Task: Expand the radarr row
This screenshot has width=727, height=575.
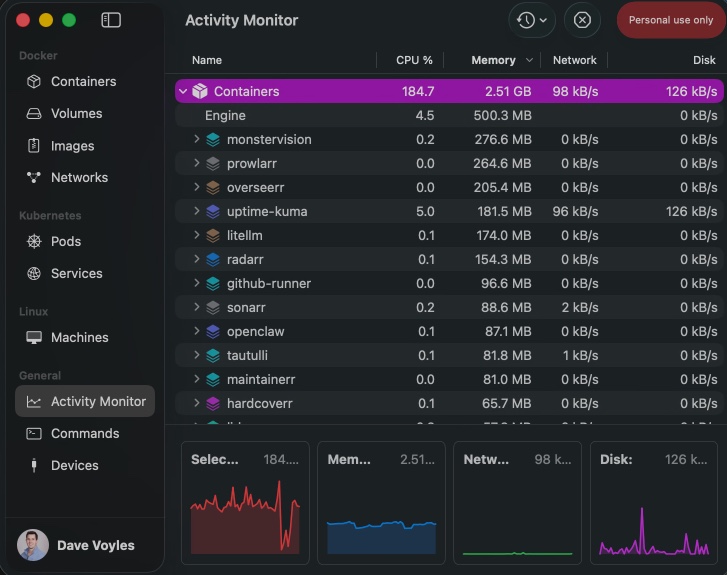Action: coord(197,259)
